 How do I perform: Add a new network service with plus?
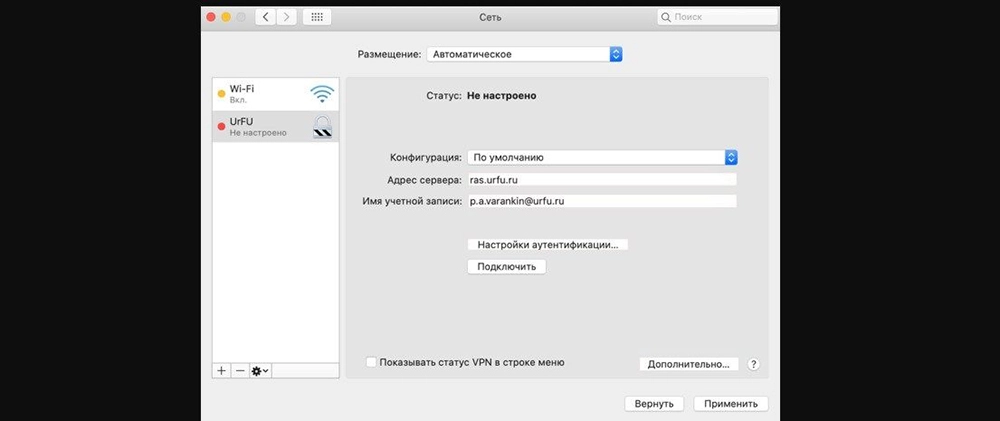[x=222, y=370]
